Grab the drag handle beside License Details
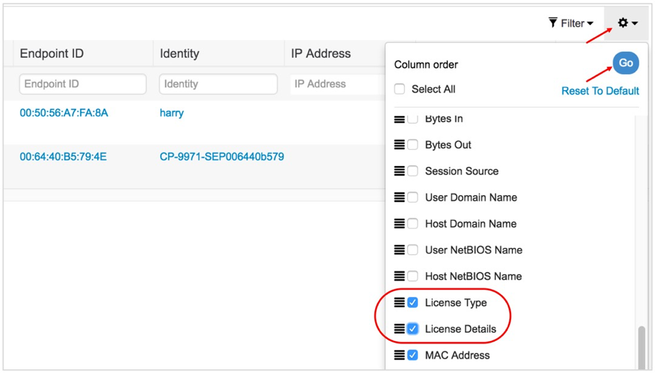This screenshot has height=373, width=655. pyautogui.click(x=399, y=329)
